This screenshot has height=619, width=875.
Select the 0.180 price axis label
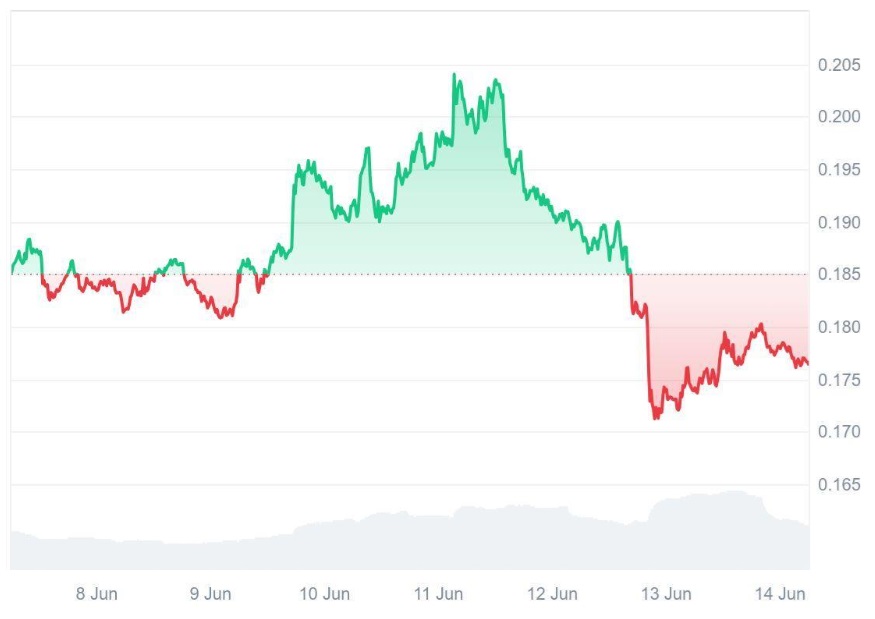(x=838, y=327)
